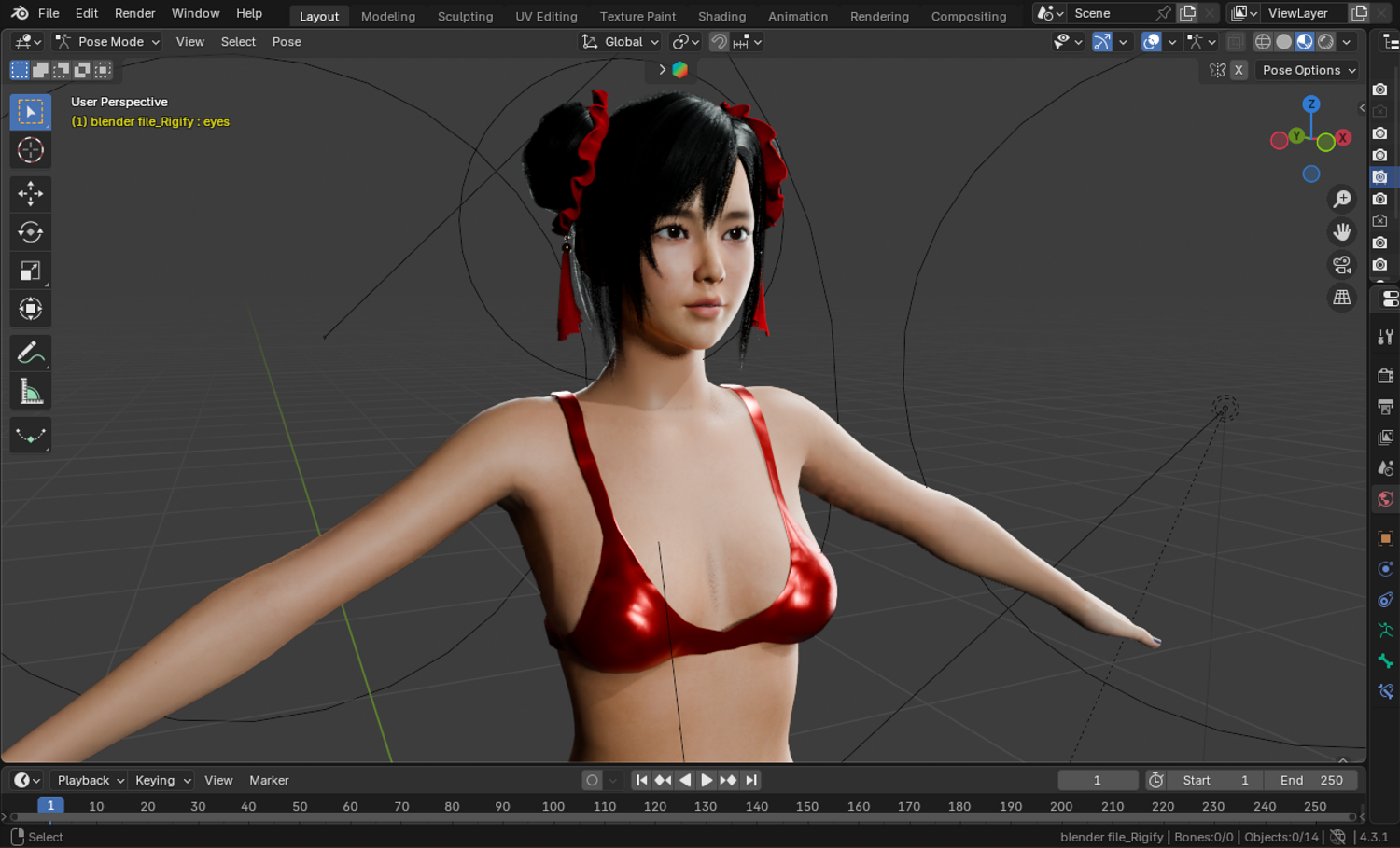Click the pan hand gizmo

pyautogui.click(x=1342, y=231)
